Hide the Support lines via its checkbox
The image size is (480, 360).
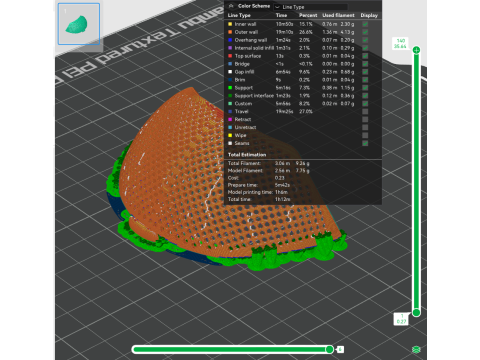click(365, 88)
